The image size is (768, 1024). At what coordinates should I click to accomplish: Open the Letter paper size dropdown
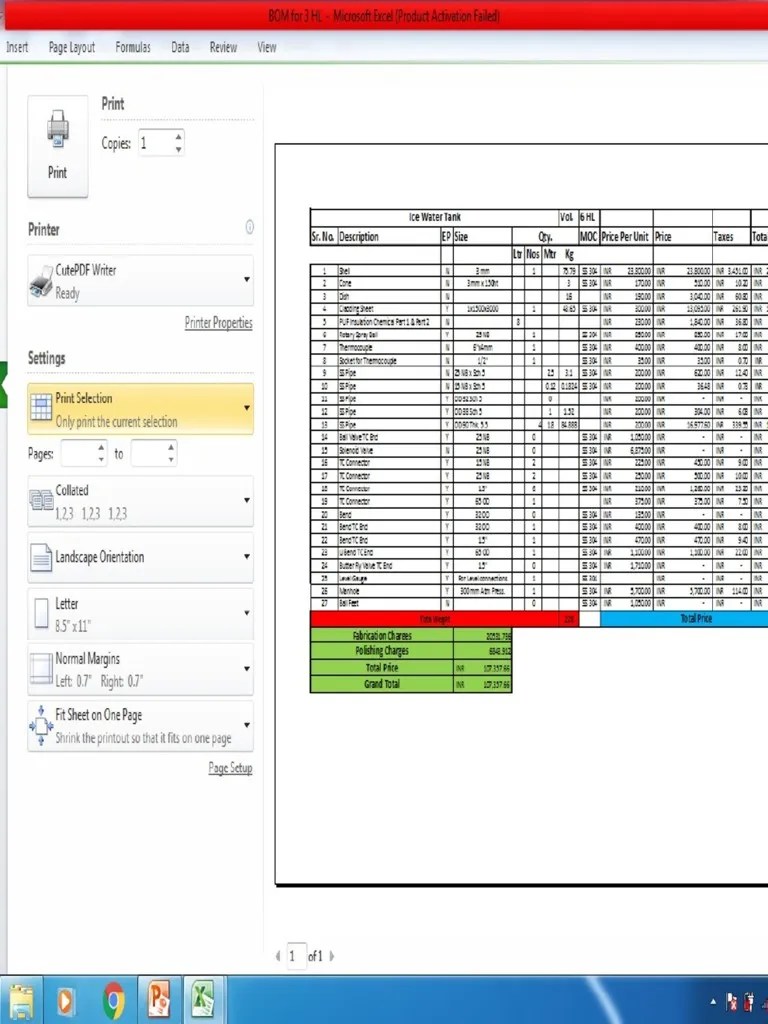coord(140,614)
